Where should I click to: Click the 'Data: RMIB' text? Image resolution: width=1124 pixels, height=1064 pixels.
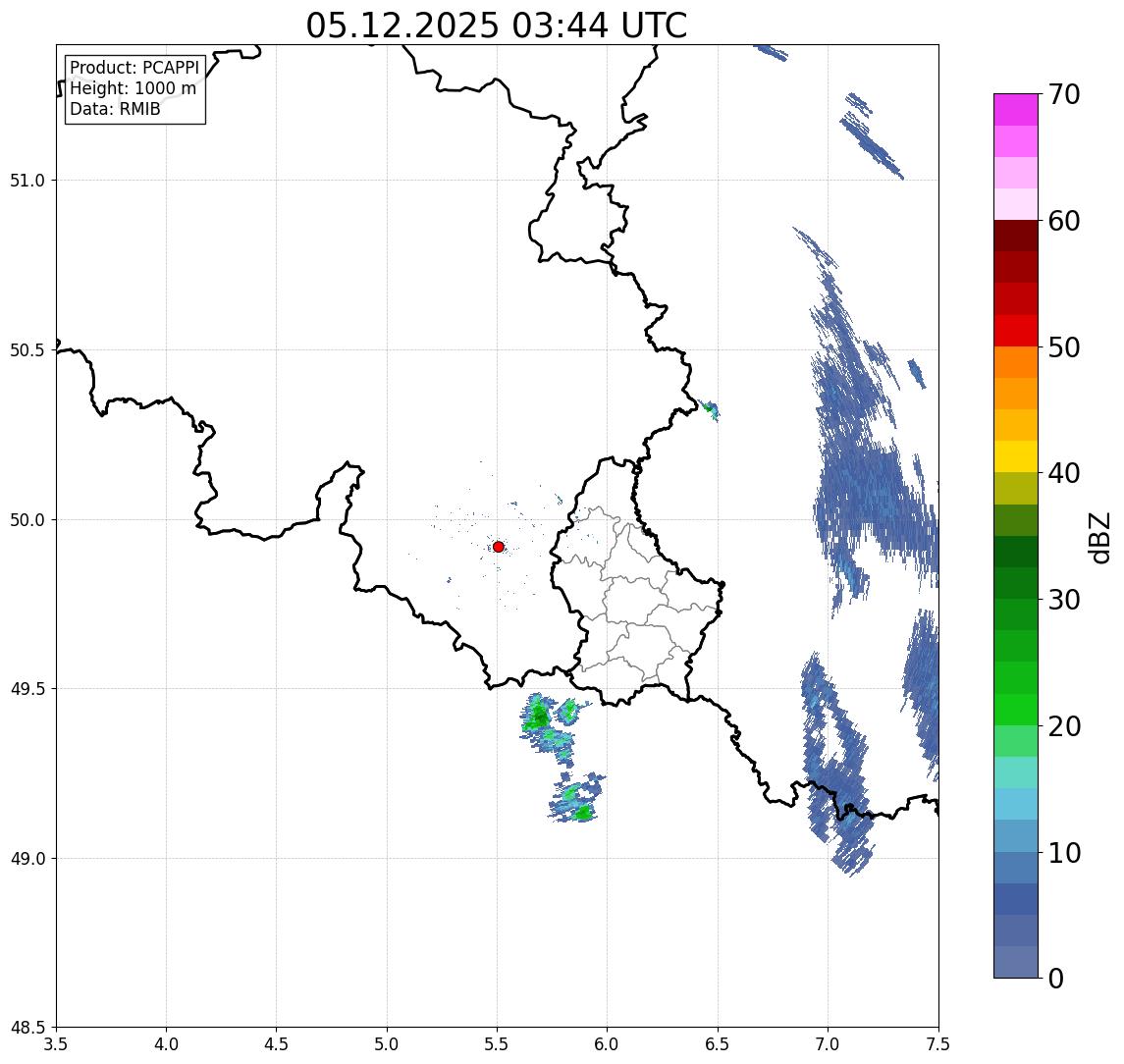point(115,109)
